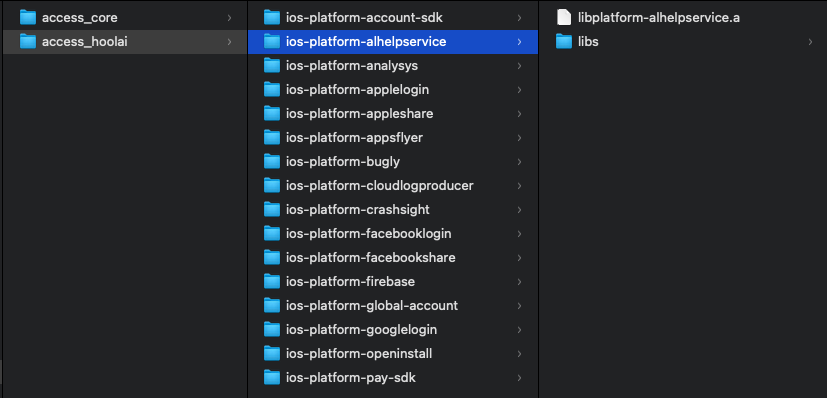Click the ios-platform-global-account folder icon
Image resolution: width=827 pixels, height=398 pixels.
pos(272,306)
